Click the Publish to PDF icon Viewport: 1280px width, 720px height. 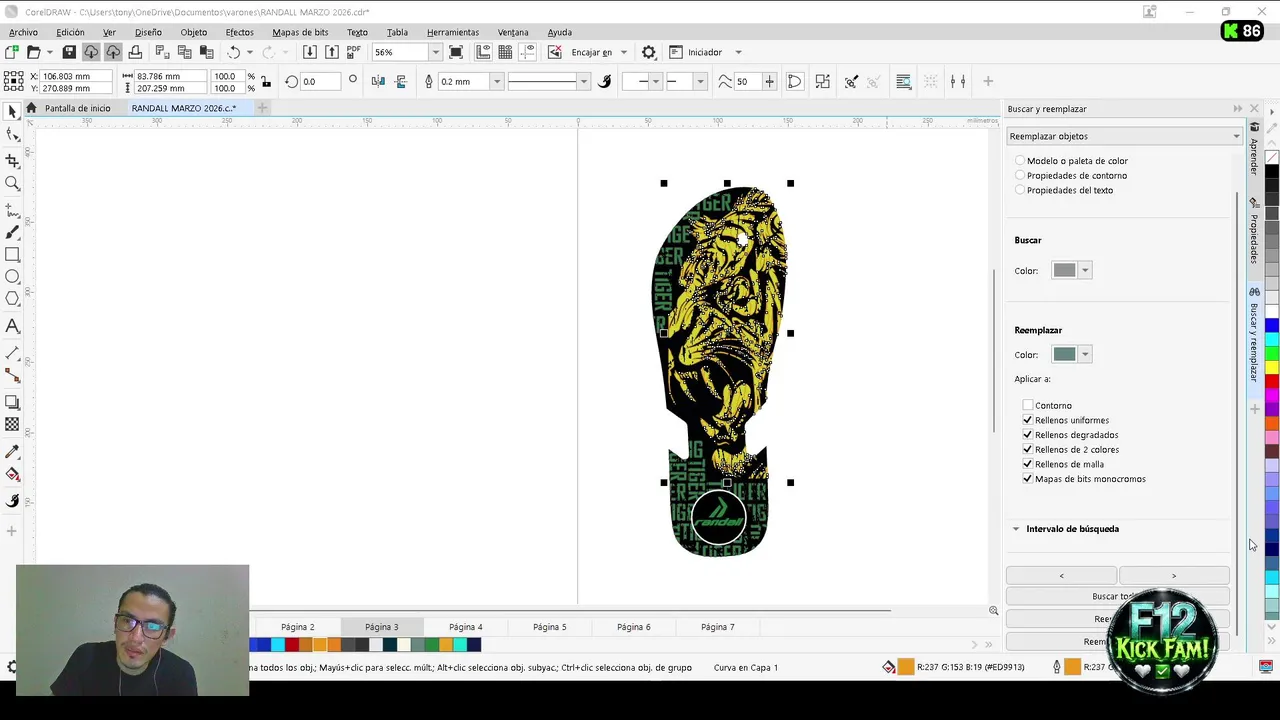(355, 52)
